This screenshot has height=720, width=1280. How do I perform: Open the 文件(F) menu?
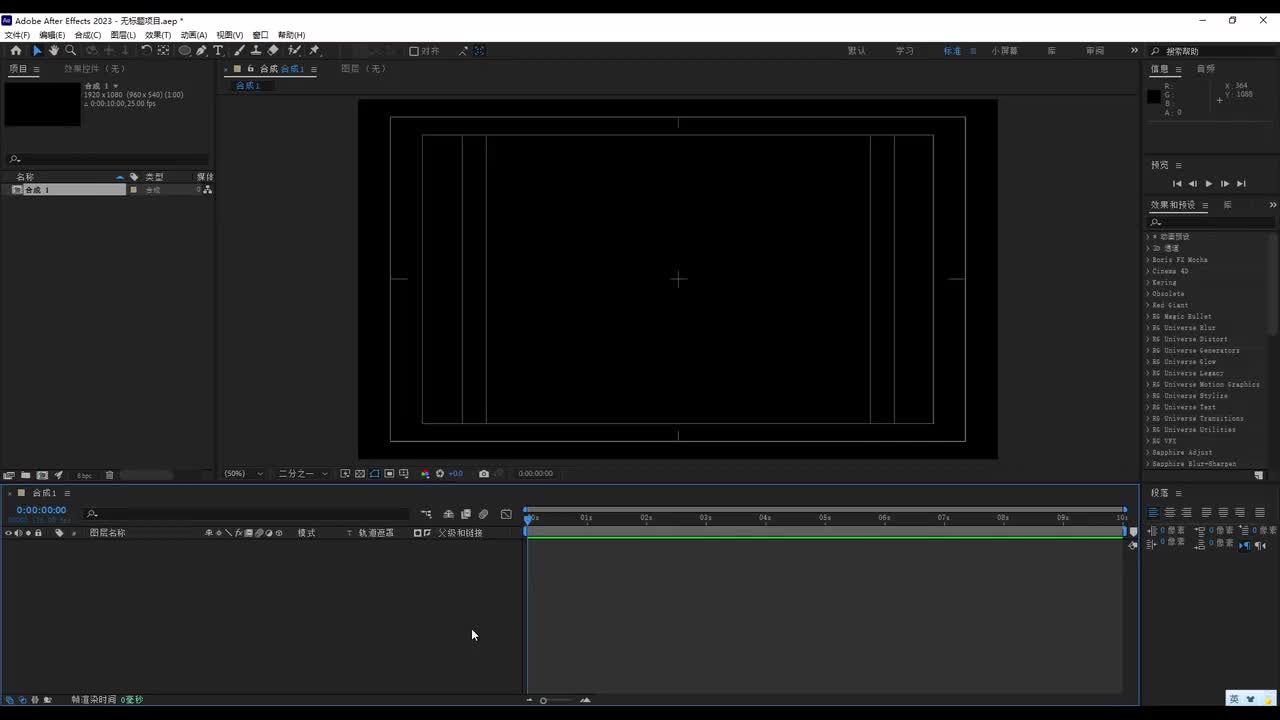(x=17, y=35)
